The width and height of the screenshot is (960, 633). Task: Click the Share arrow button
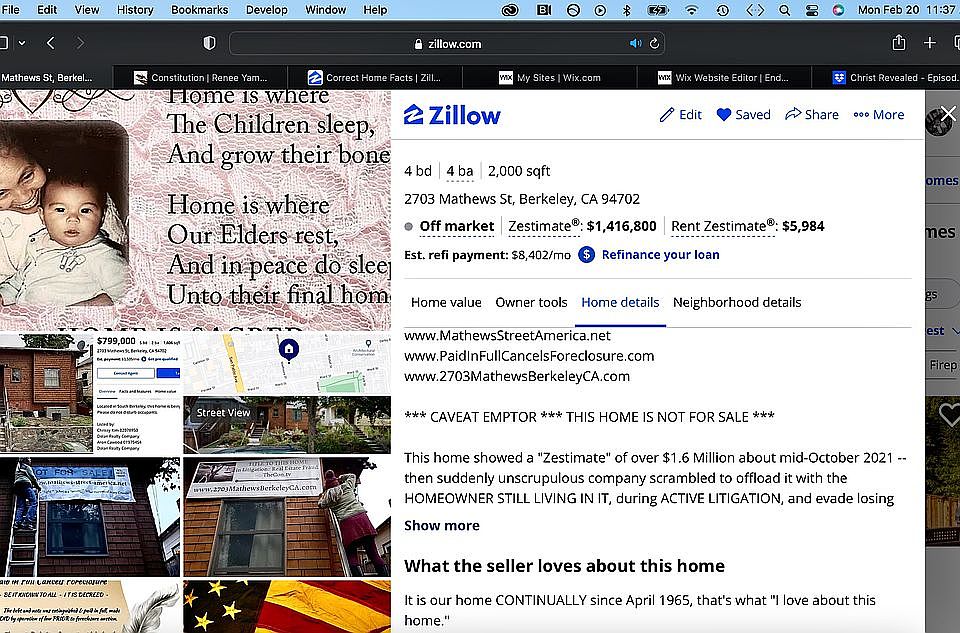812,114
